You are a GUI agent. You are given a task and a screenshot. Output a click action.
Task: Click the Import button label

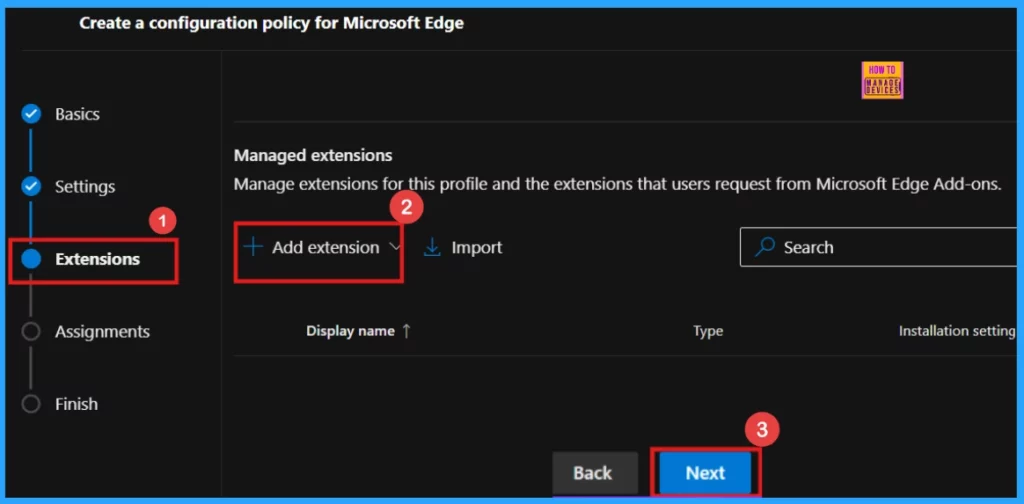tap(477, 247)
